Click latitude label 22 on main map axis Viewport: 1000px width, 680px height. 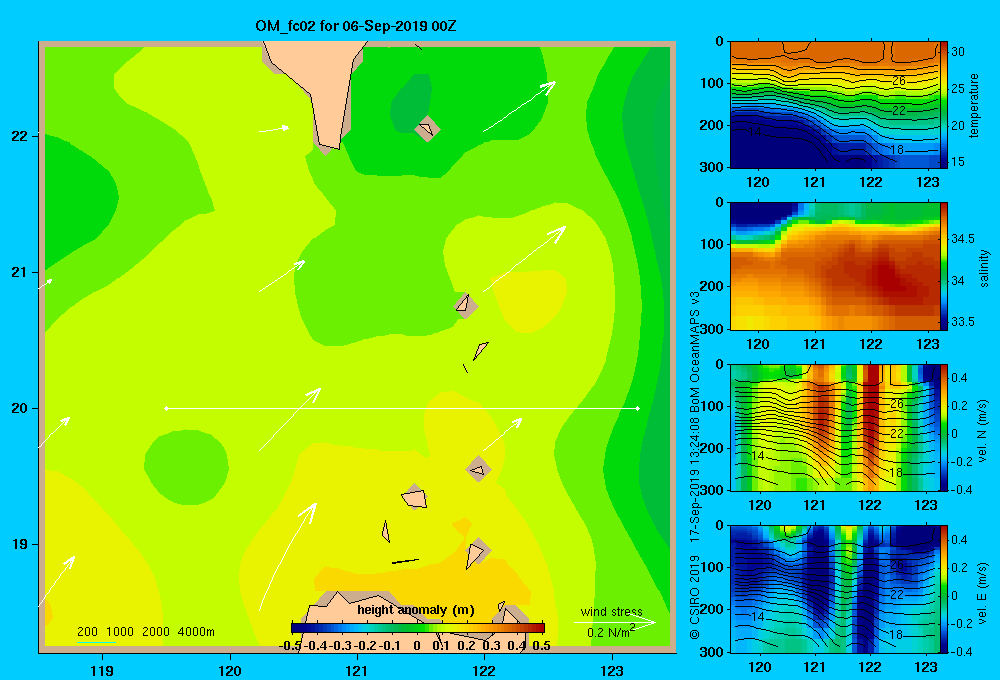[20, 136]
